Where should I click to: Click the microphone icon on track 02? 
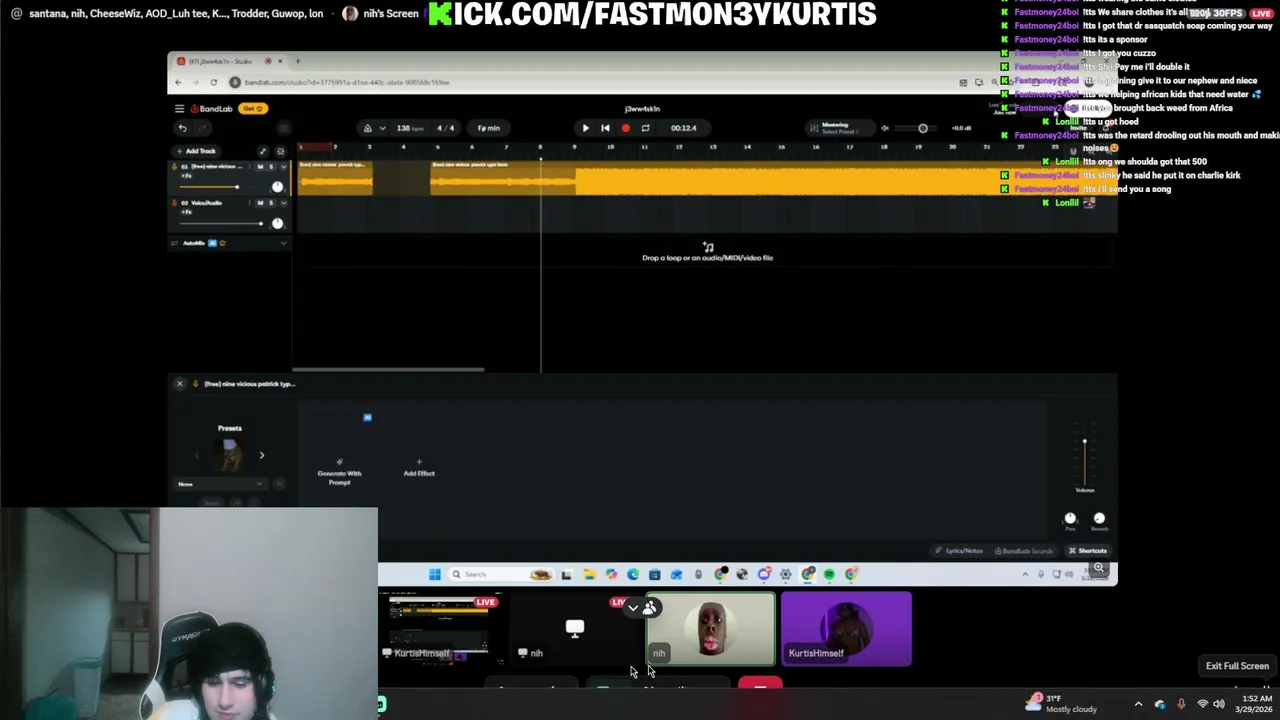click(x=174, y=203)
